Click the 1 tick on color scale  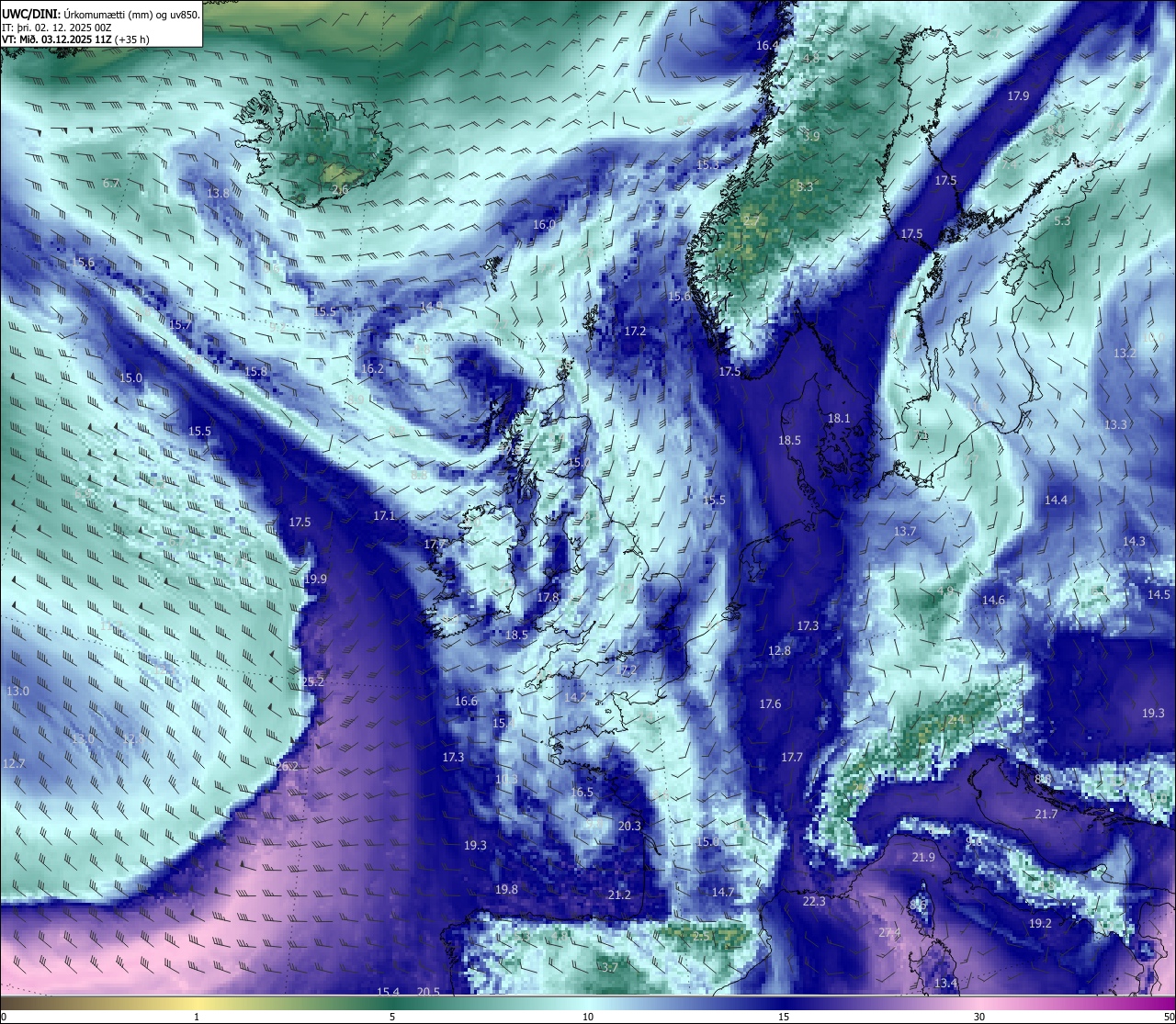click(197, 1017)
